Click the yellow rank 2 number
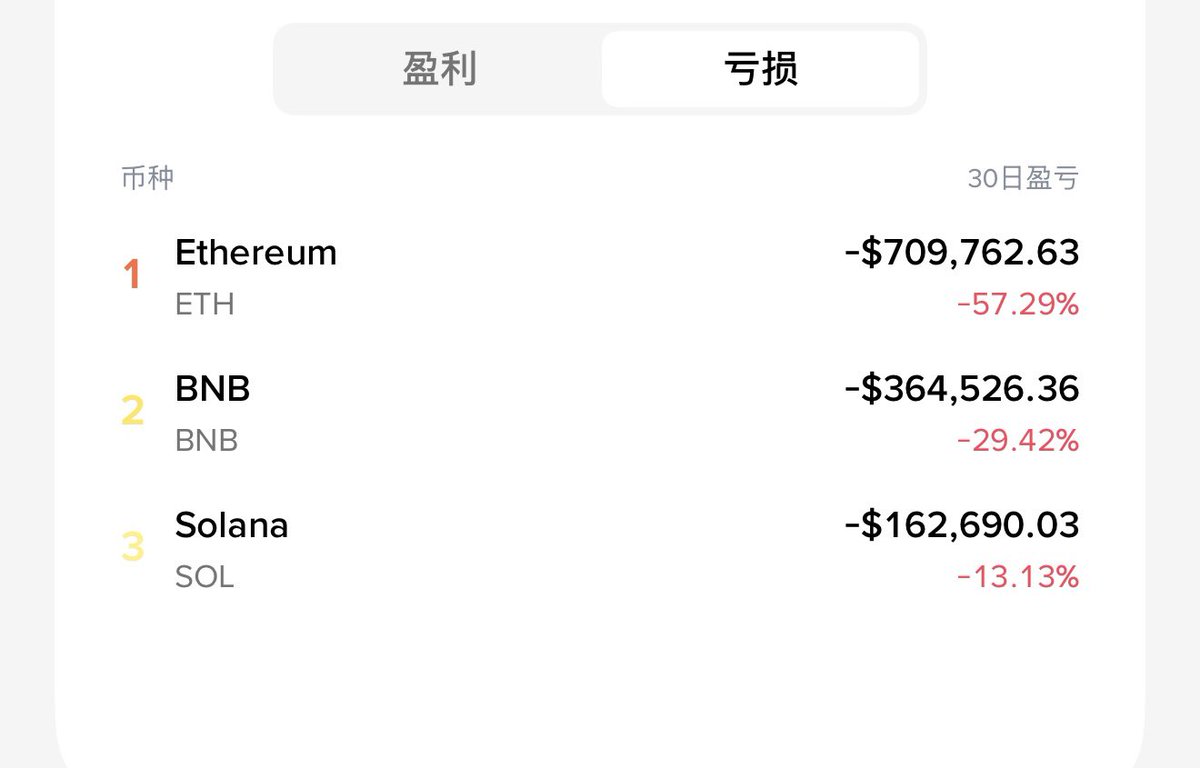 click(133, 411)
